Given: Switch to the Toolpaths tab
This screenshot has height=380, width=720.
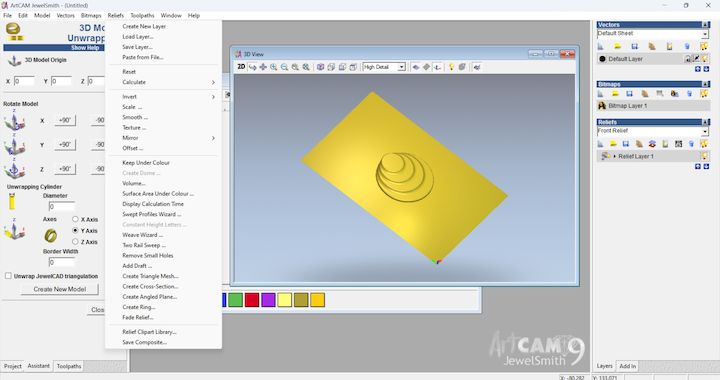Looking at the screenshot, I should (x=69, y=366).
